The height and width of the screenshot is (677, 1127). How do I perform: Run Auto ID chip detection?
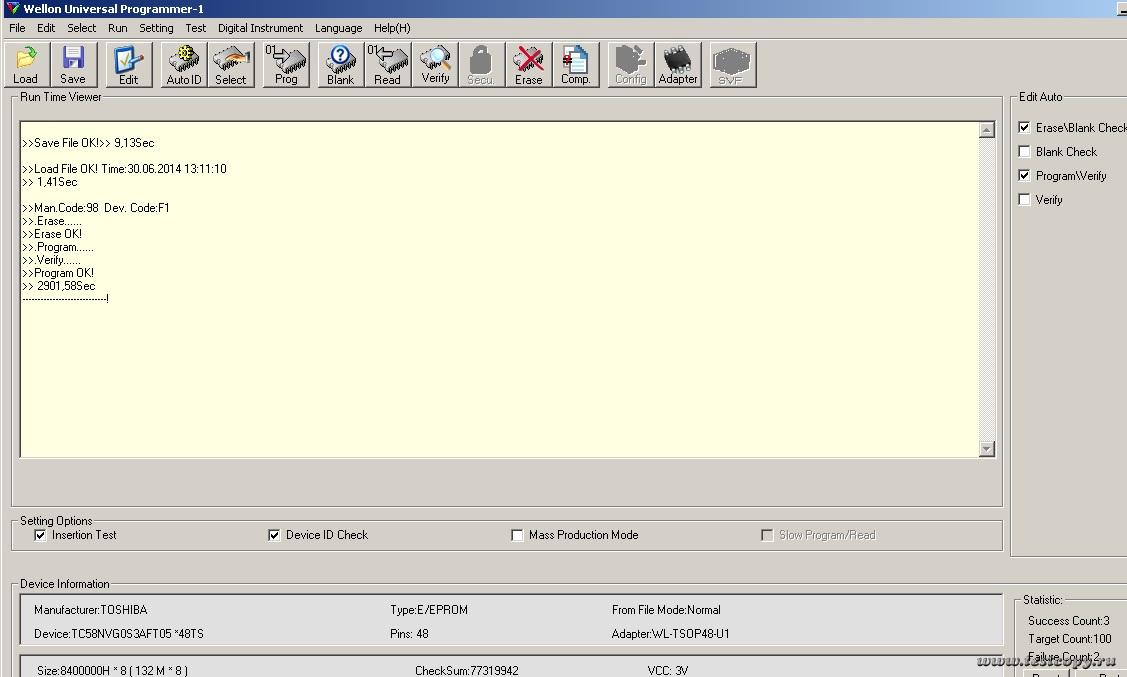[x=184, y=65]
